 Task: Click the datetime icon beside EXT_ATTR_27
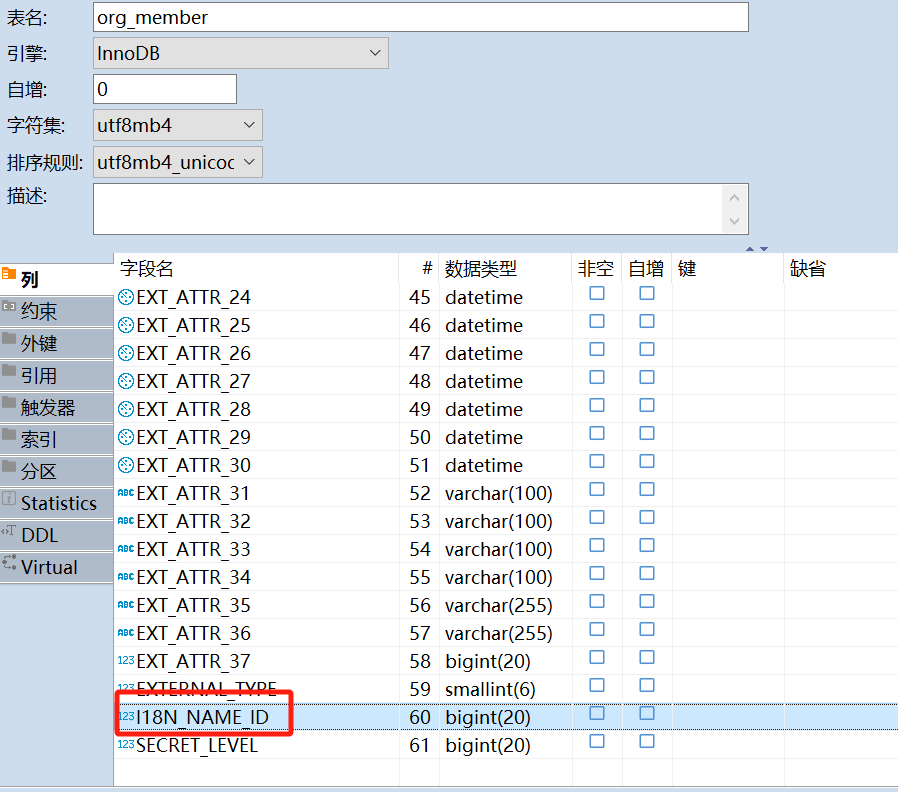(125, 381)
